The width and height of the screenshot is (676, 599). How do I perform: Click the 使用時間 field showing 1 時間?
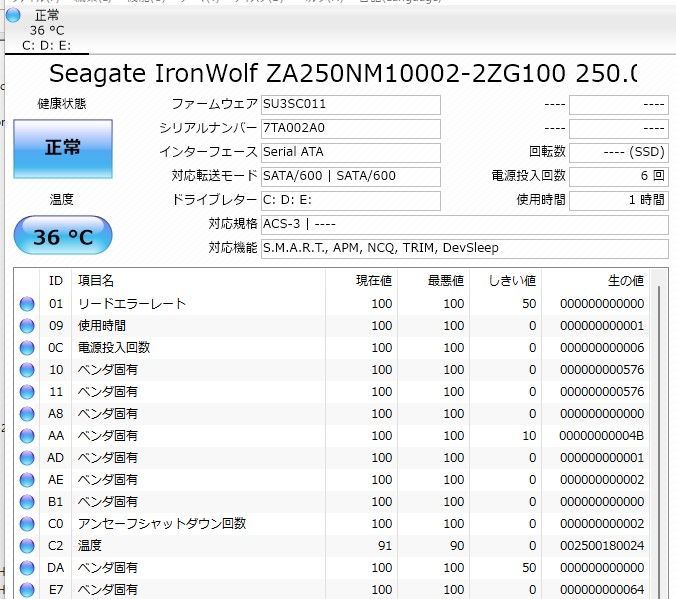click(619, 201)
